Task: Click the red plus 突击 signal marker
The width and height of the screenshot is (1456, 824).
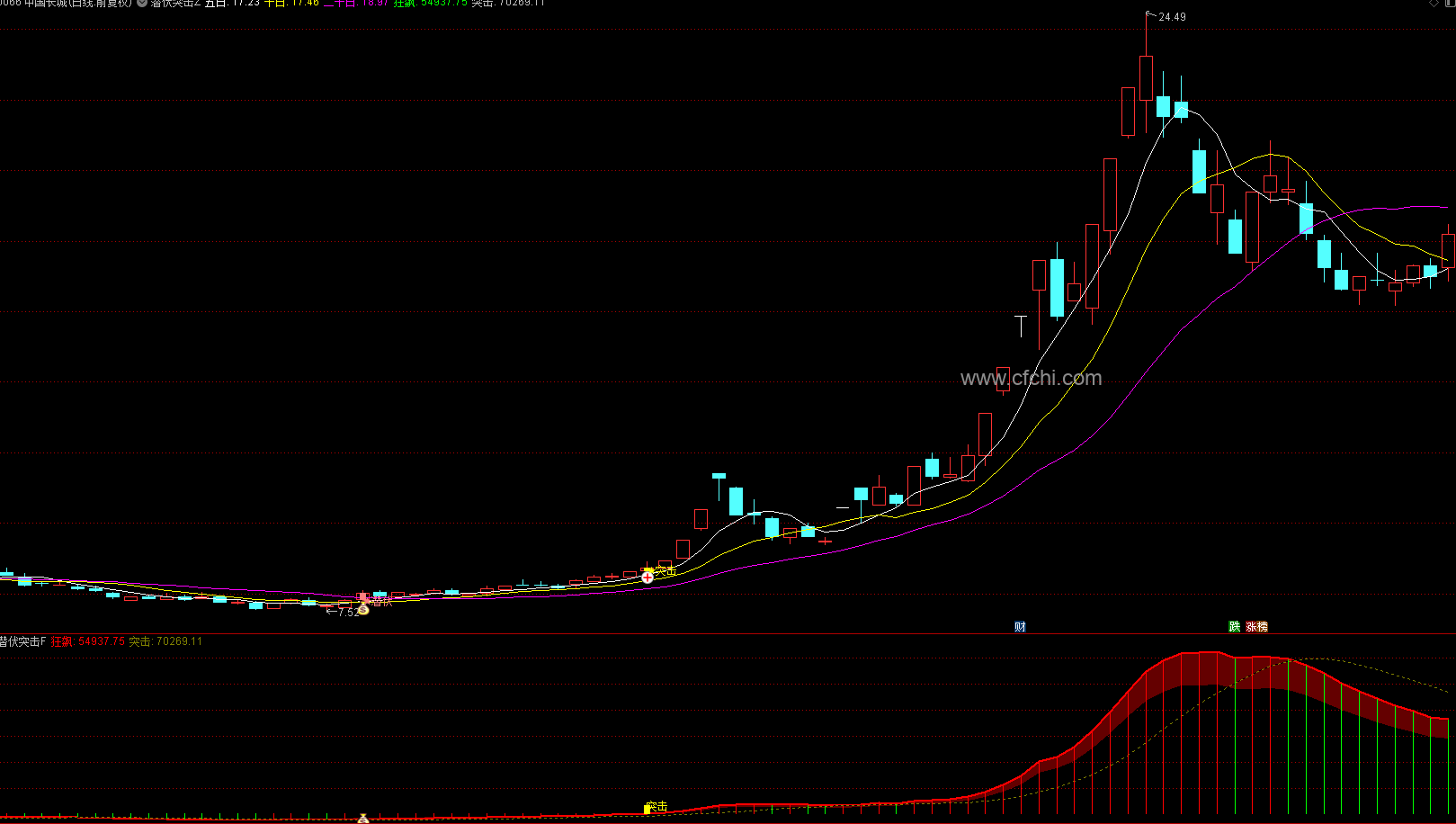Action: [648, 577]
